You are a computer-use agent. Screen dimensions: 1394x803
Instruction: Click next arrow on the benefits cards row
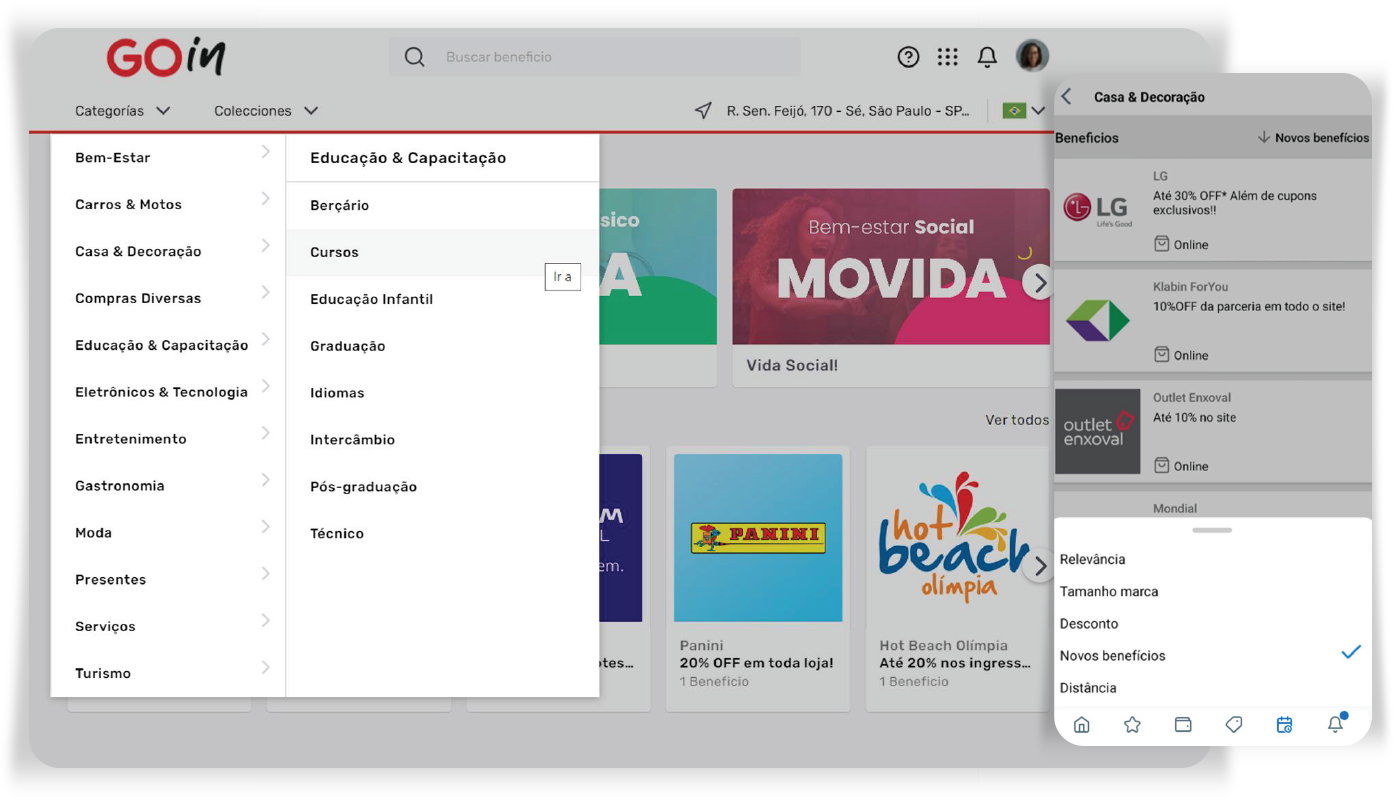pos(1038,565)
